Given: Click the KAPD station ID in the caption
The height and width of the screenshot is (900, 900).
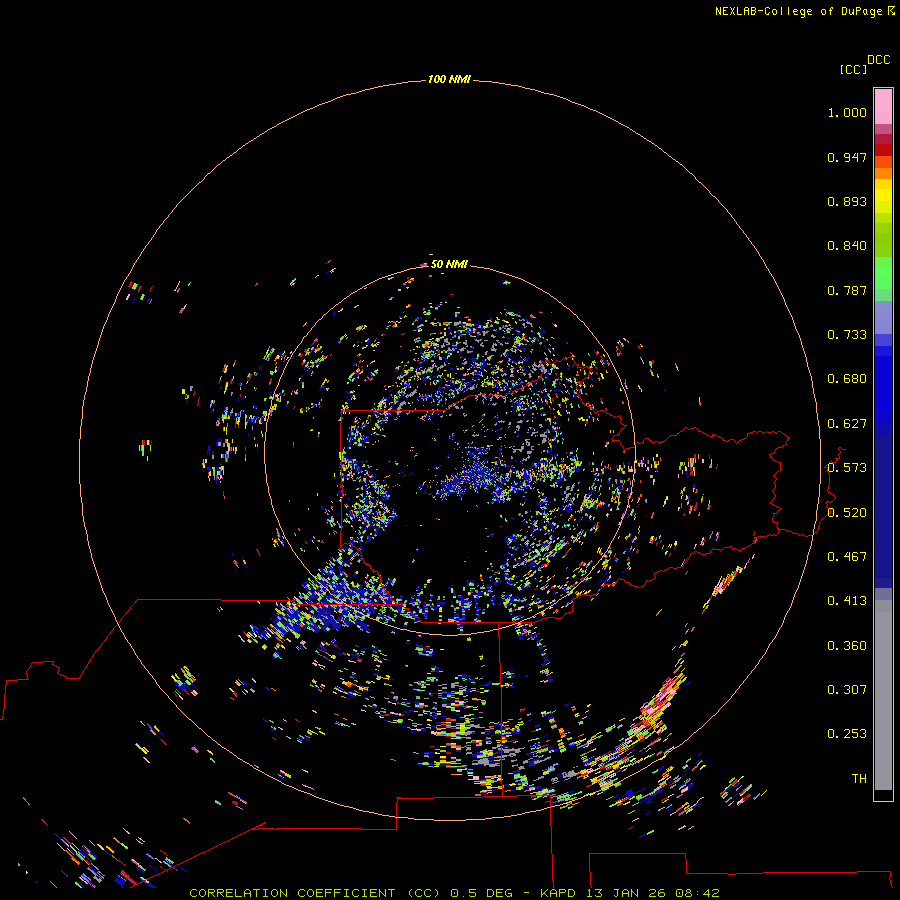Looking at the screenshot, I should [557, 893].
